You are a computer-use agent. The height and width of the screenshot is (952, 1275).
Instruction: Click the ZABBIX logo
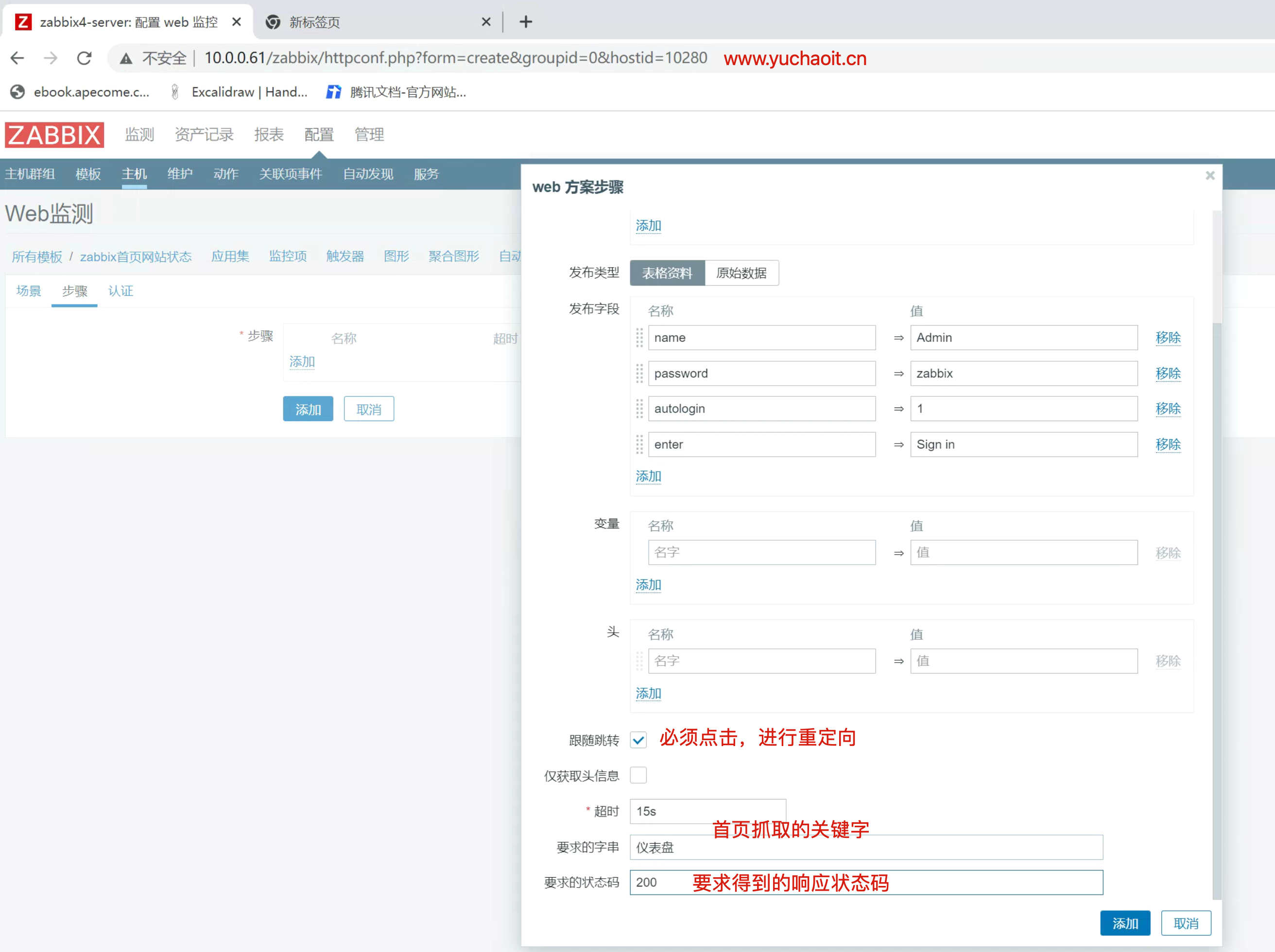54,135
